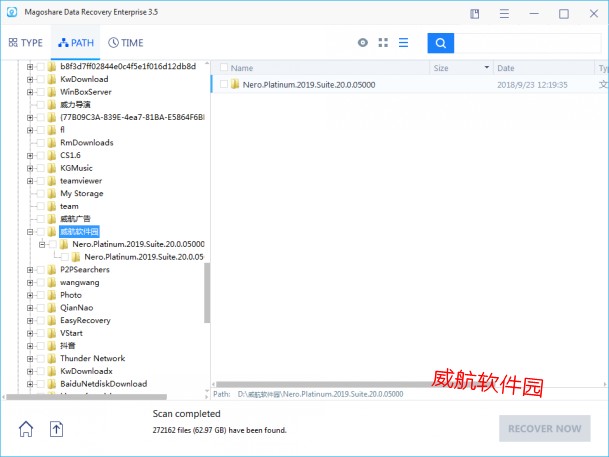Click the tree panel horizontal scrollbar

pyautogui.click(x=87, y=397)
